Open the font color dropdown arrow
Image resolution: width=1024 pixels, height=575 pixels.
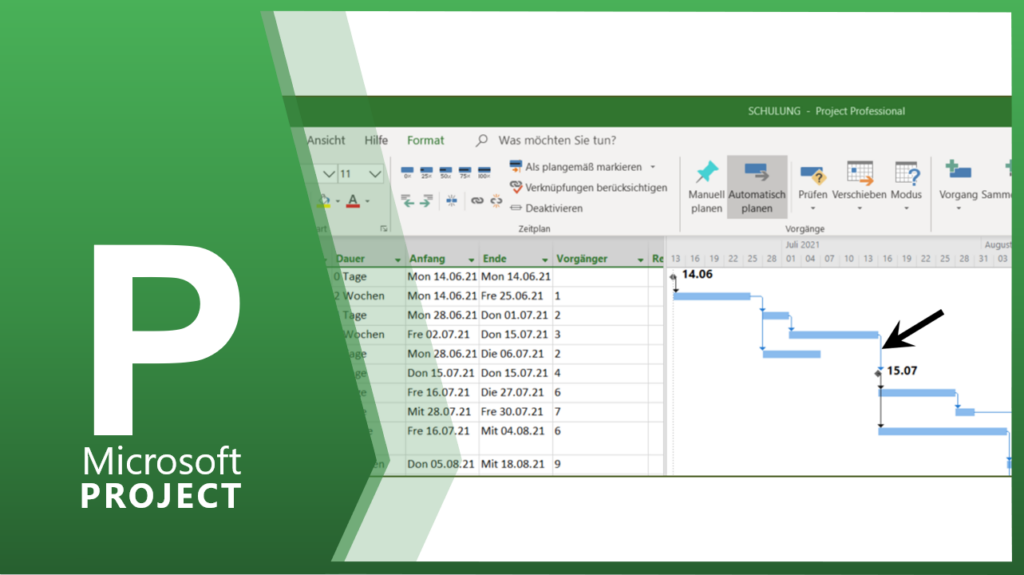click(368, 201)
